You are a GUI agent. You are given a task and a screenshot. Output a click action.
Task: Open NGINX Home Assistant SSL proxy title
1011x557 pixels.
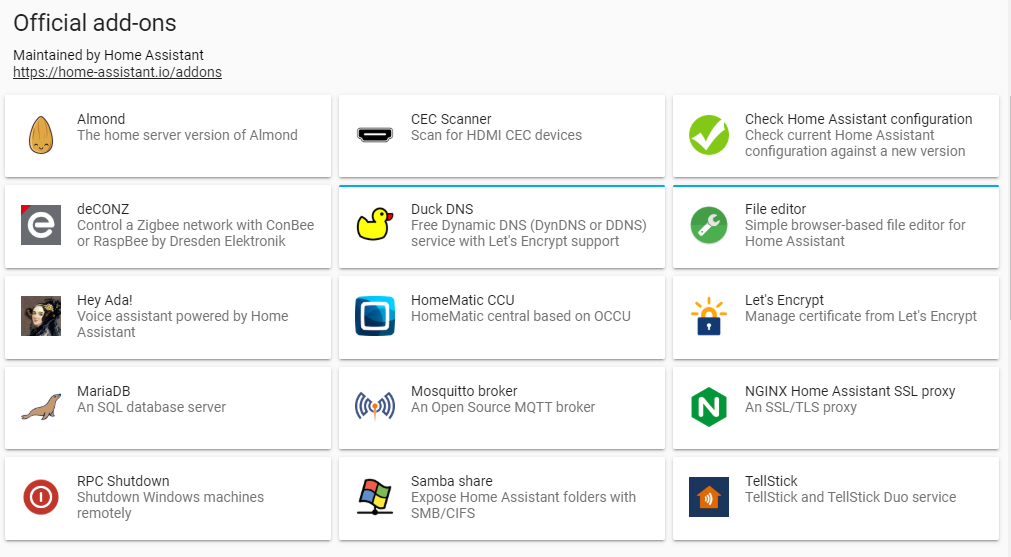tap(850, 391)
